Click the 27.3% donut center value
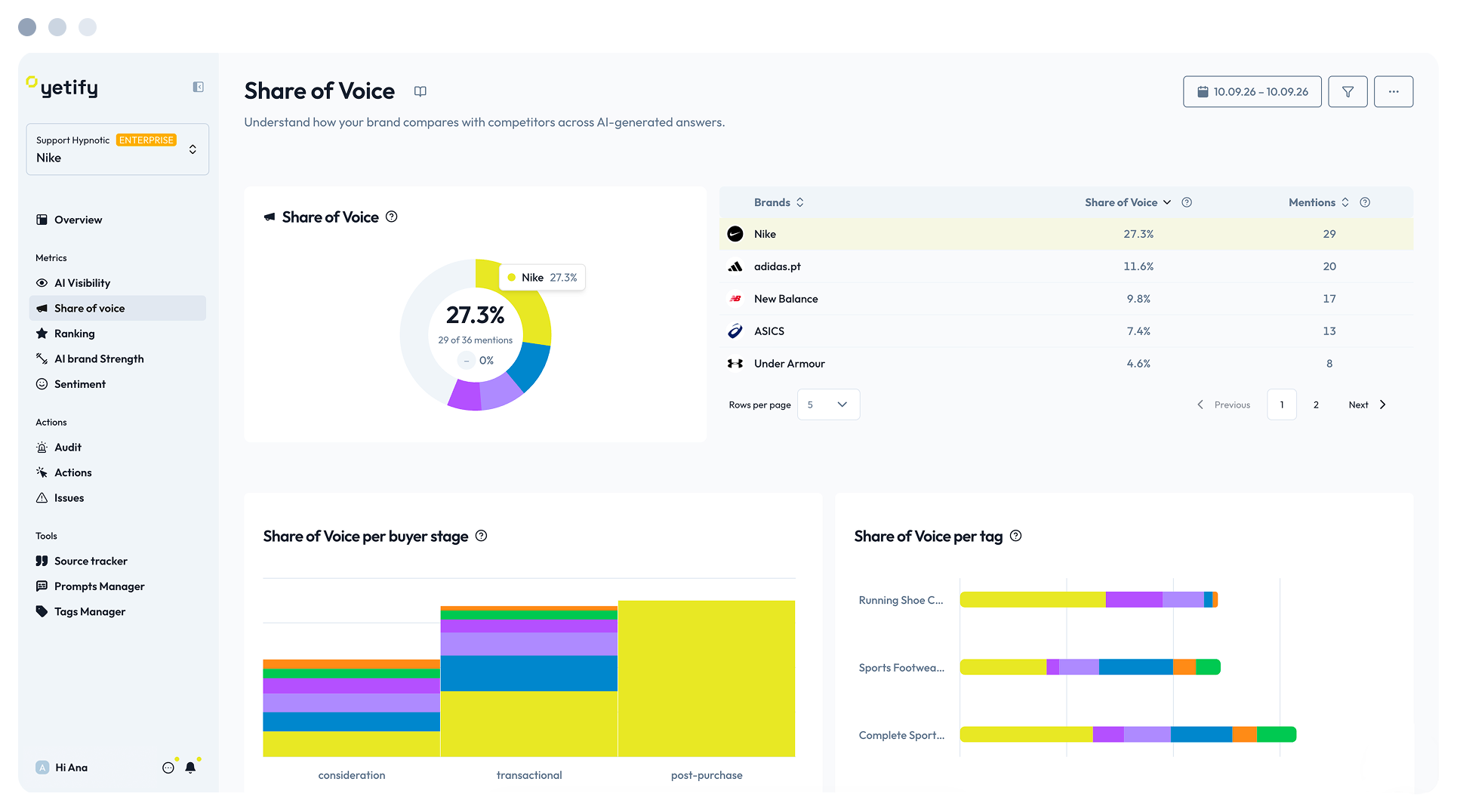The image size is (1457, 812). (475, 315)
